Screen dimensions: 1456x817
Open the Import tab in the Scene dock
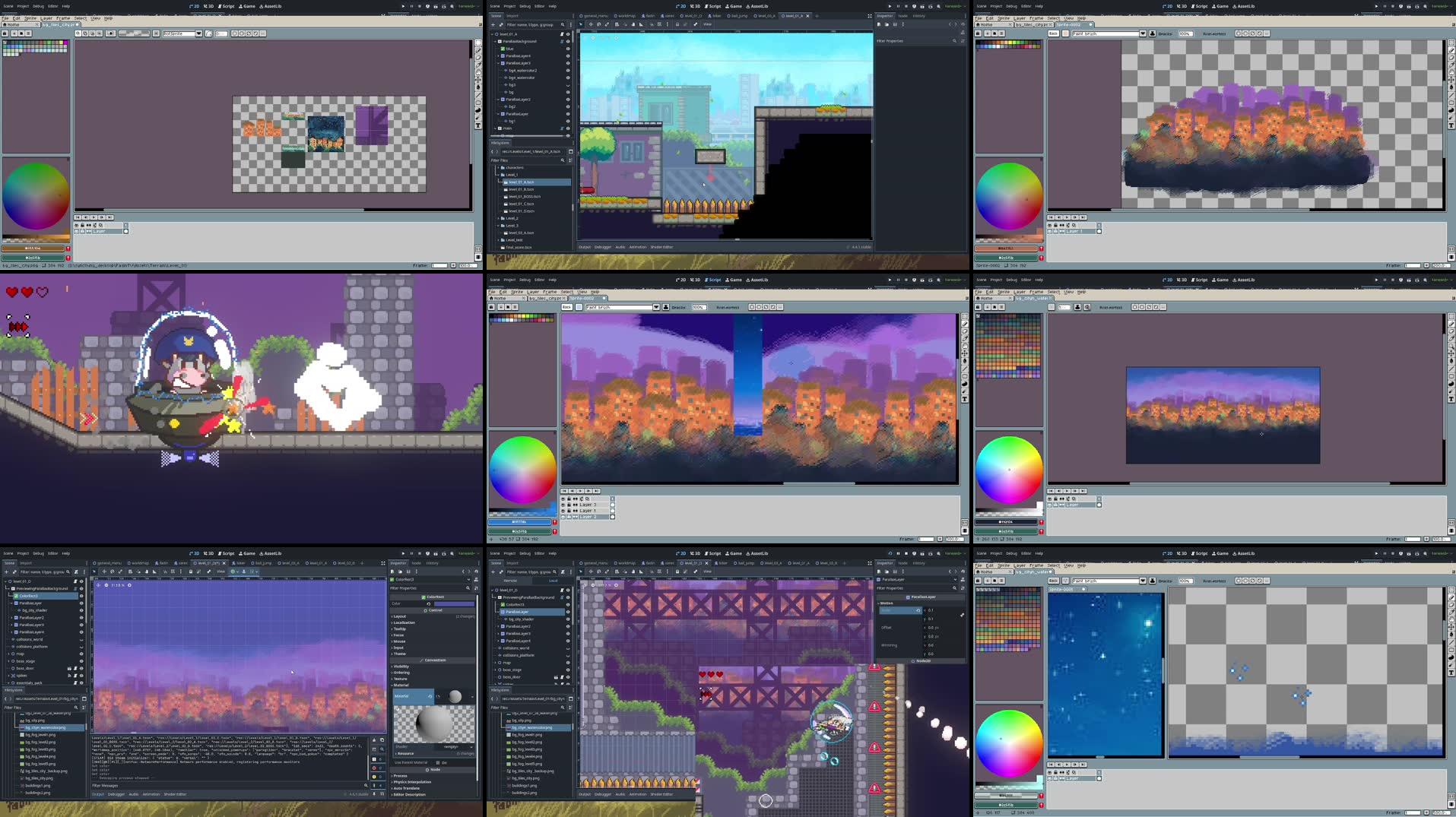(512, 15)
